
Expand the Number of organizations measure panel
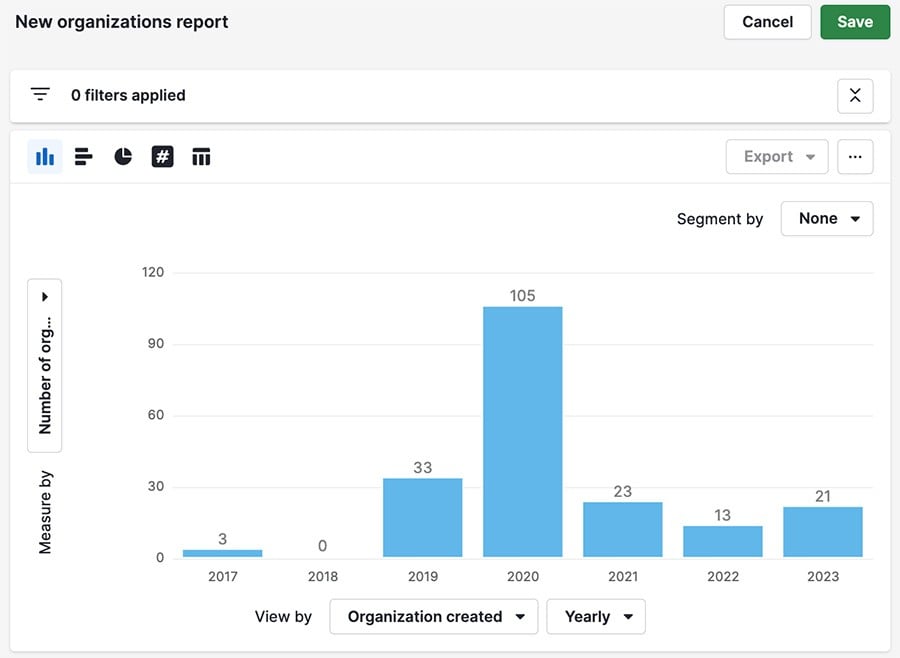pyautogui.click(x=44, y=296)
